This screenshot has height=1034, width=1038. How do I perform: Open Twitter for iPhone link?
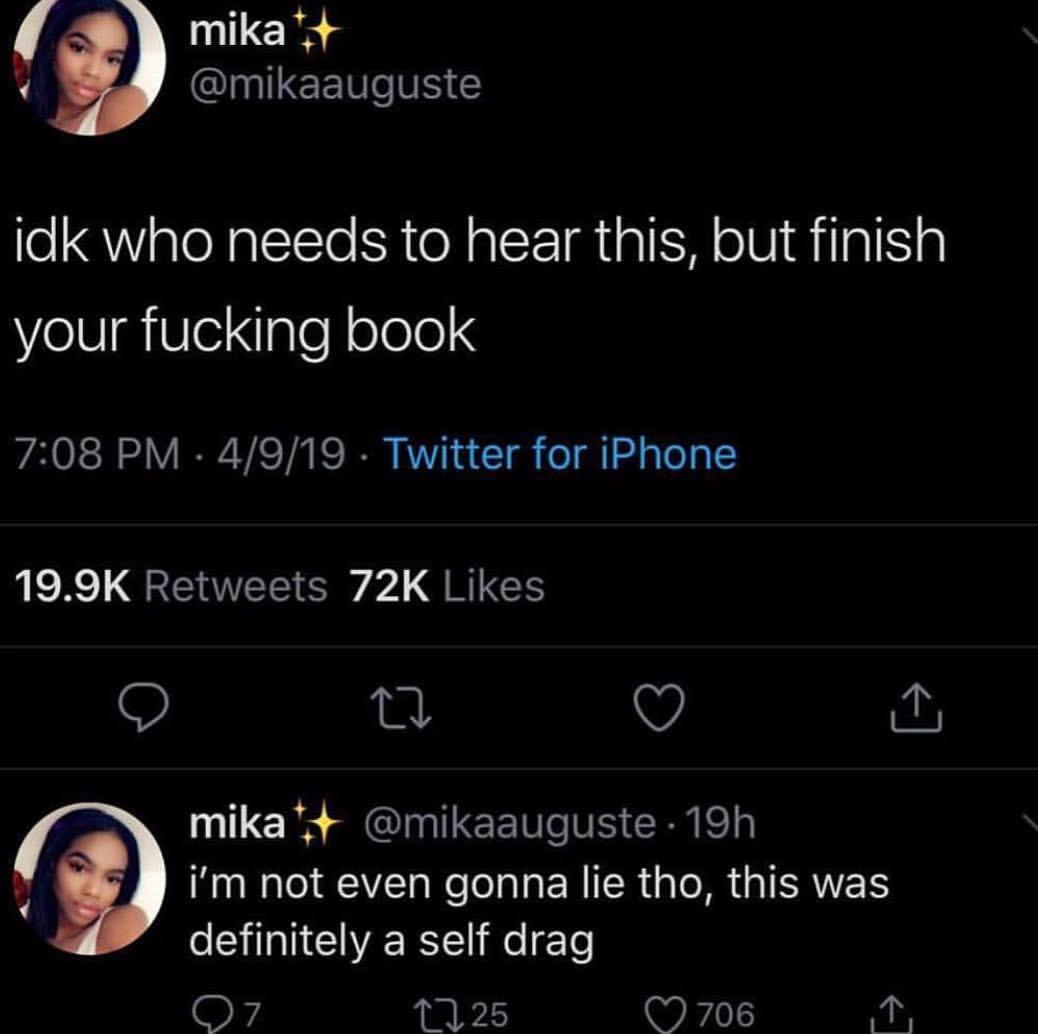[x=560, y=454]
